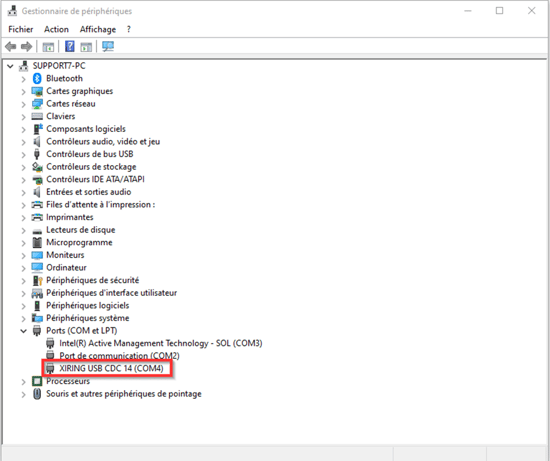Select the Contrôleurs de bus USB item
This screenshot has height=461, width=550.
90,154
